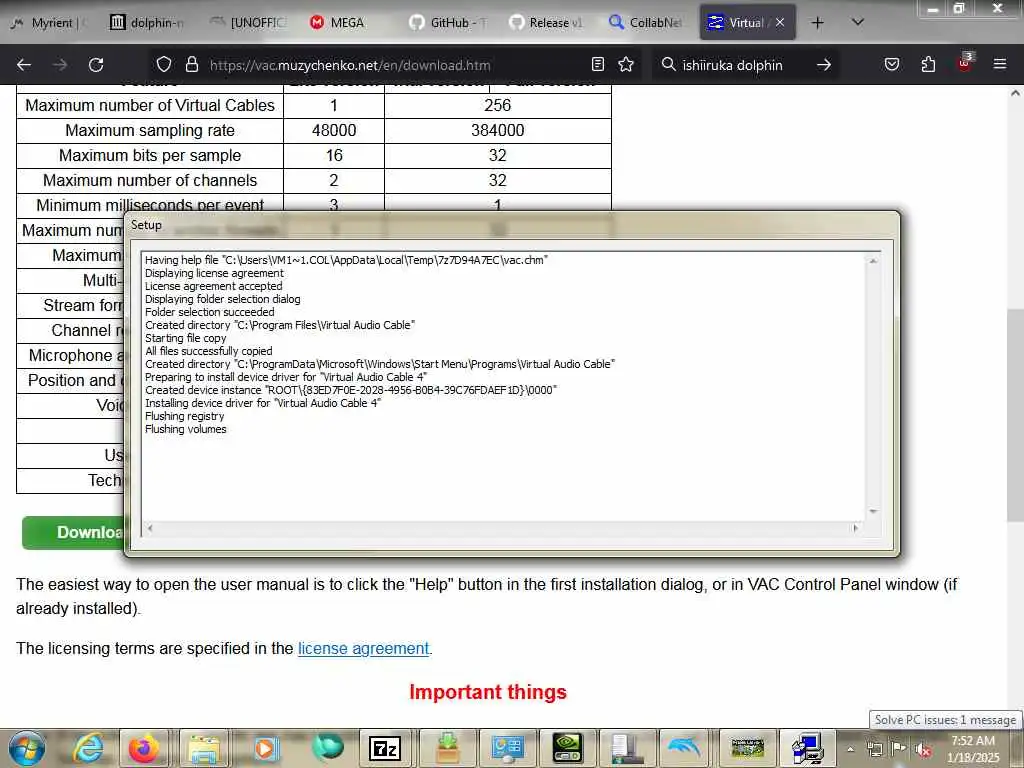
Task: Open Windows Explorer folder taskbar icon
Action: tap(203, 748)
